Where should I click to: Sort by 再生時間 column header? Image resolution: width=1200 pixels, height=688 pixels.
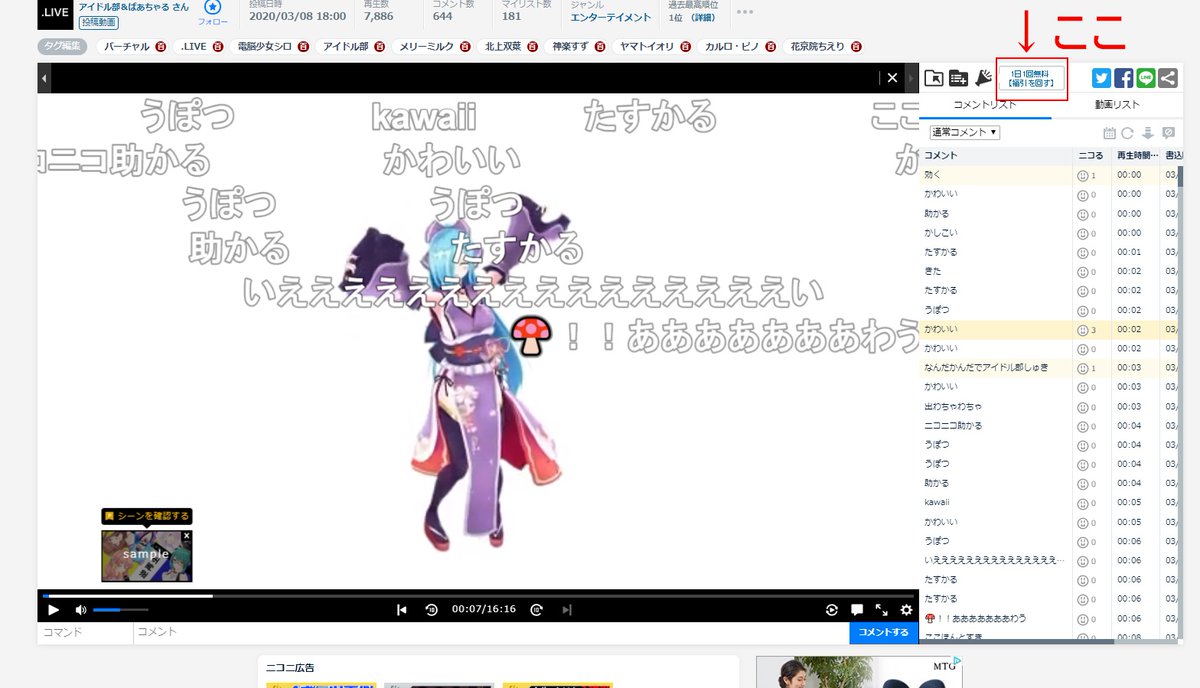point(1136,156)
